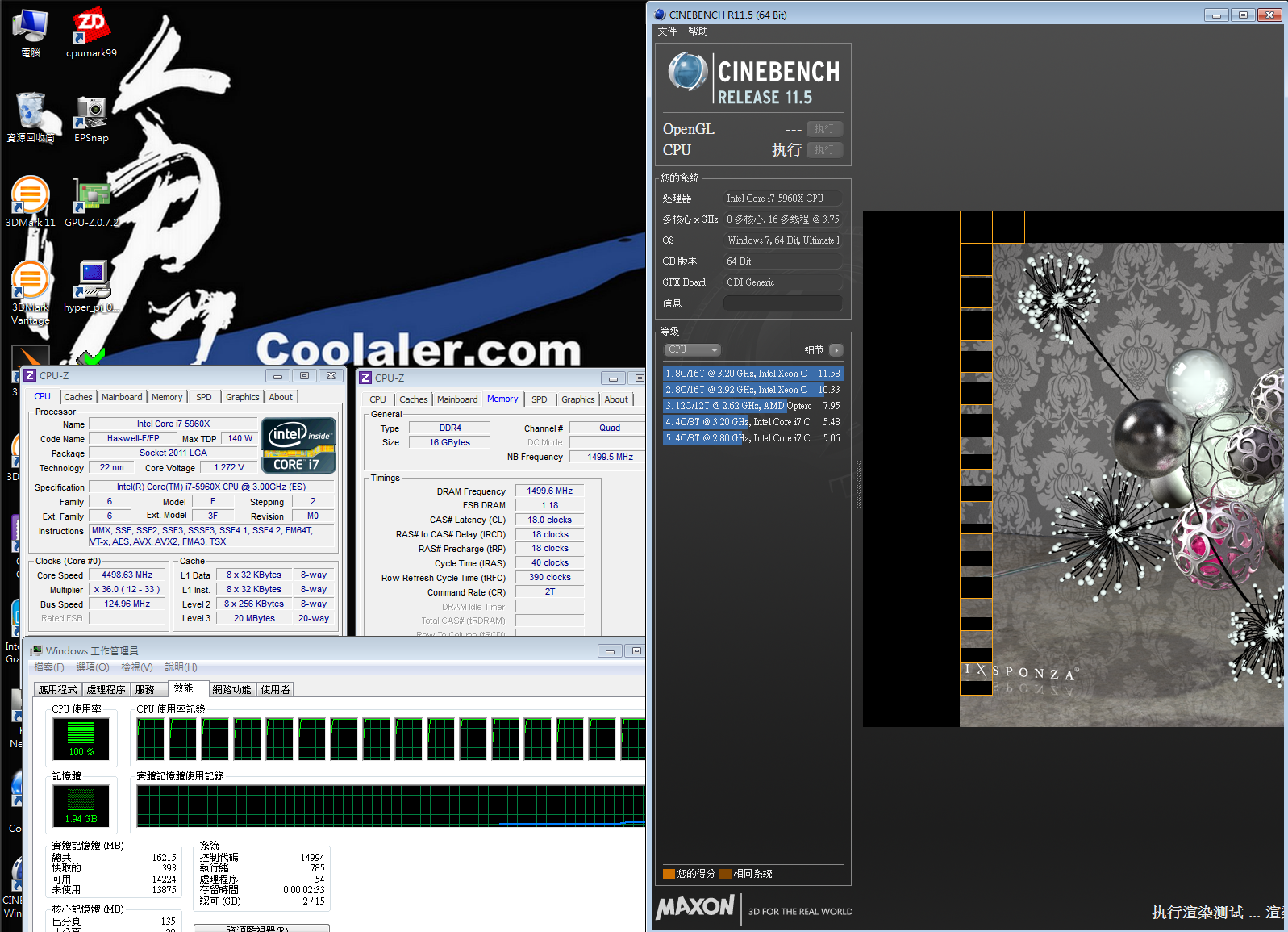Select ranking row 5 Core i7 5.06
The width and height of the screenshot is (1288, 932).
[x=753, y=438]
